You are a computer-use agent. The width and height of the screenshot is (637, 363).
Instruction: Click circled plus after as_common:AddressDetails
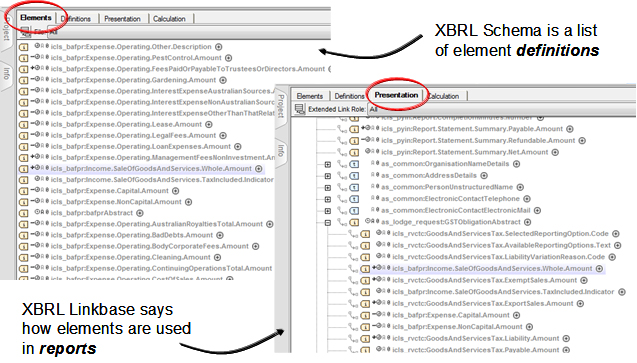coord(484,176)
